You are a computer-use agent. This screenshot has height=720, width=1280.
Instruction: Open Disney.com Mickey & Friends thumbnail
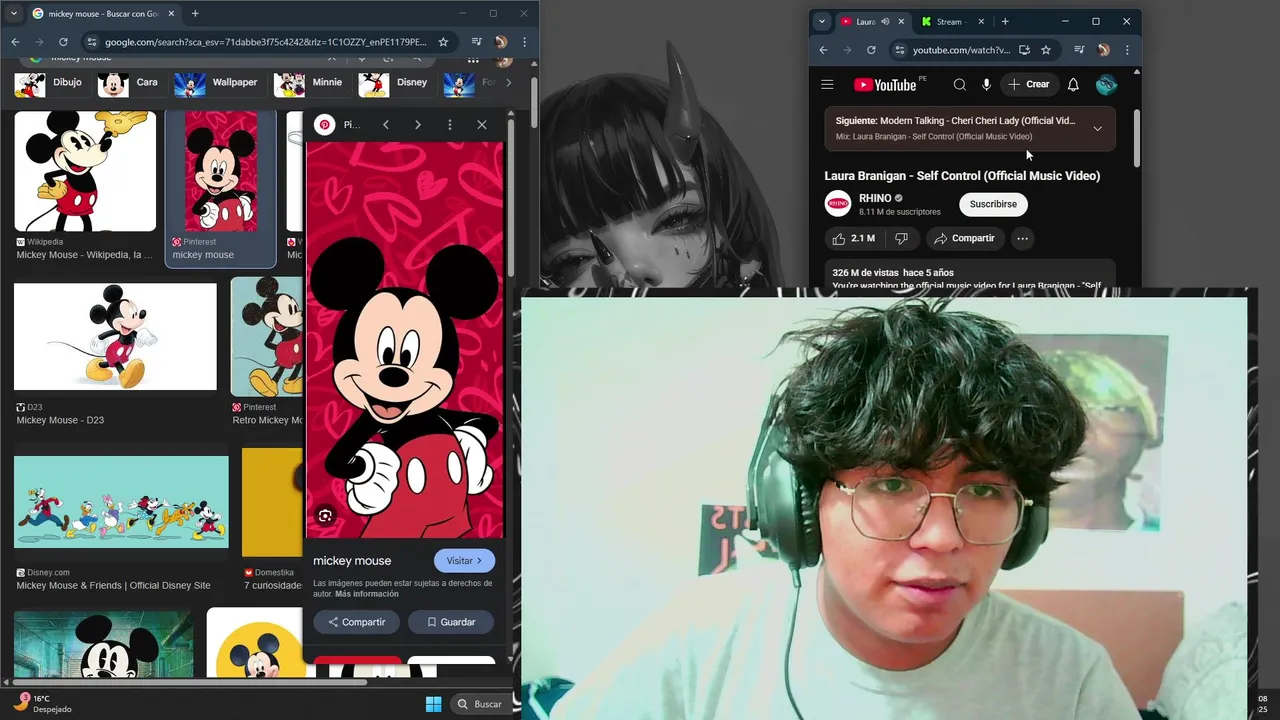(121, 502)
